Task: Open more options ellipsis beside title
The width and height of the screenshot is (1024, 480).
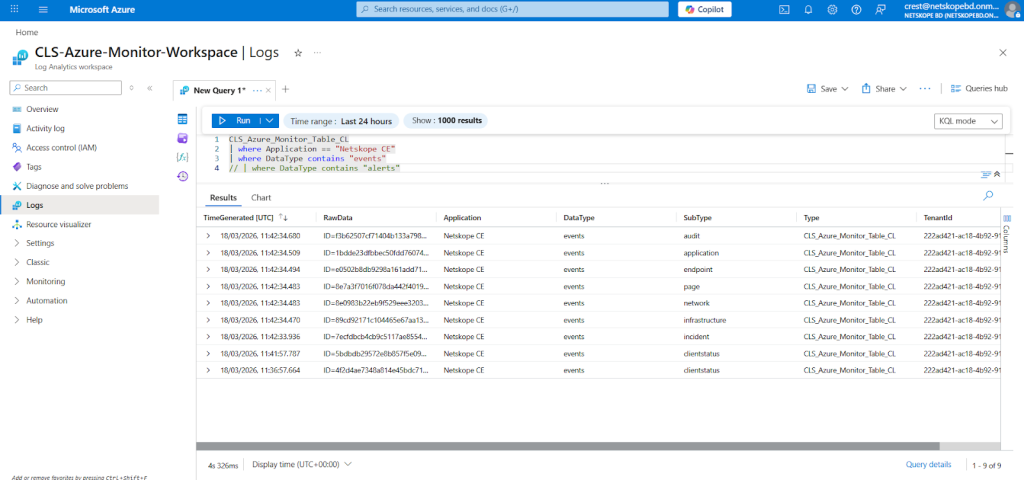Action: point(317,52)
